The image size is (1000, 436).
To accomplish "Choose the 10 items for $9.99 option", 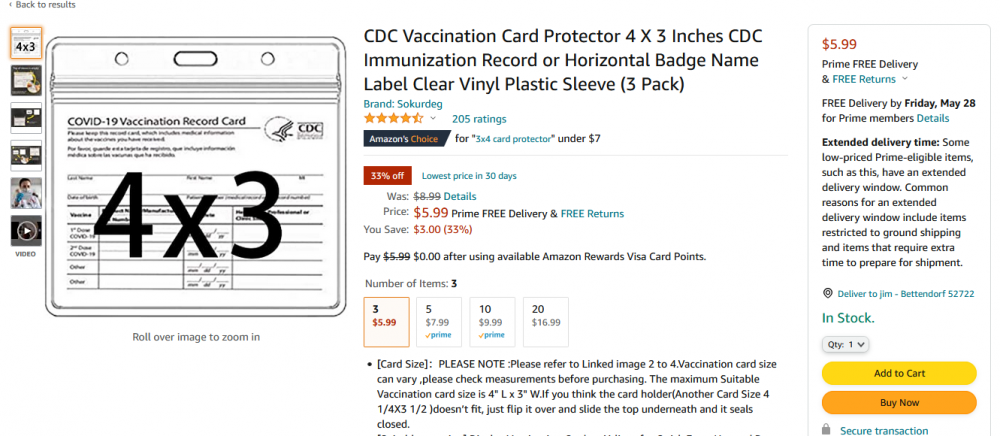I will (x=492, y=322).
